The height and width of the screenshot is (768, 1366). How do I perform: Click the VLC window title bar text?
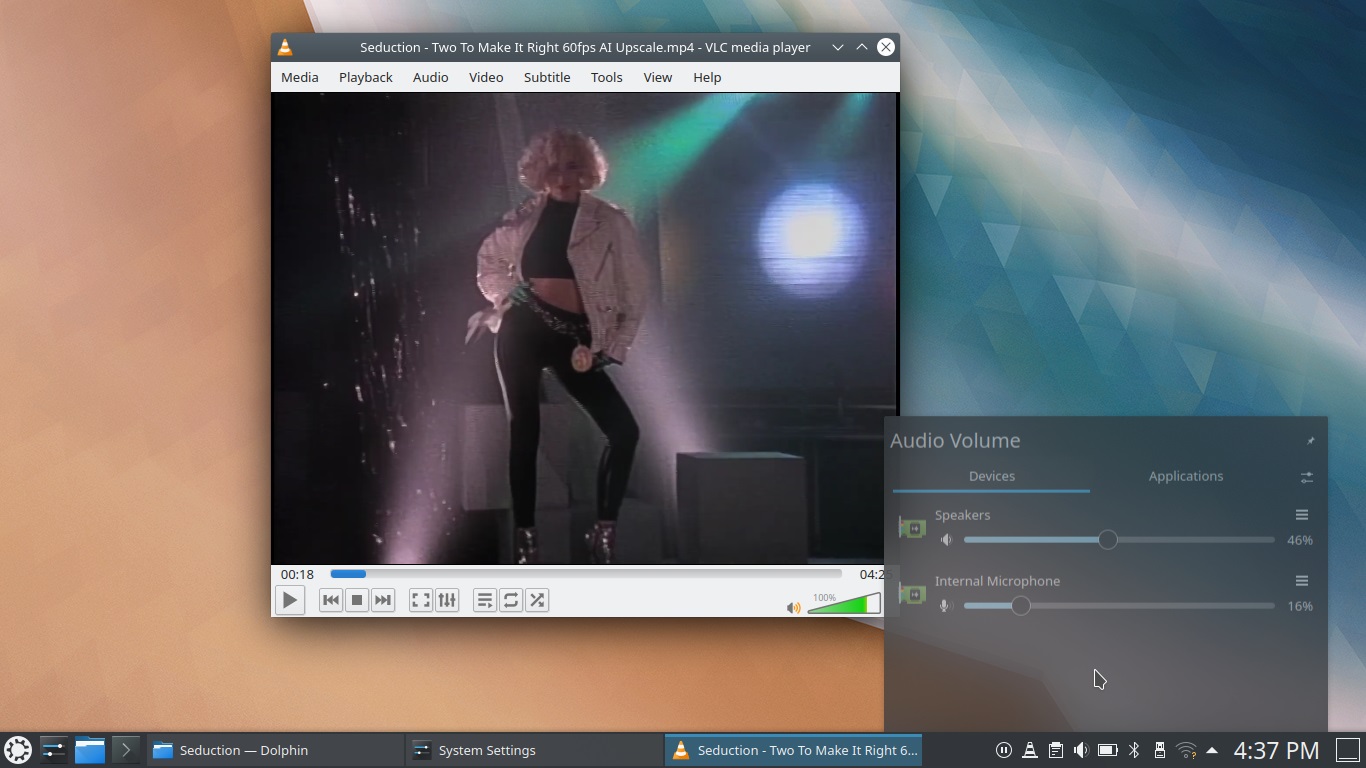[585, 47]
